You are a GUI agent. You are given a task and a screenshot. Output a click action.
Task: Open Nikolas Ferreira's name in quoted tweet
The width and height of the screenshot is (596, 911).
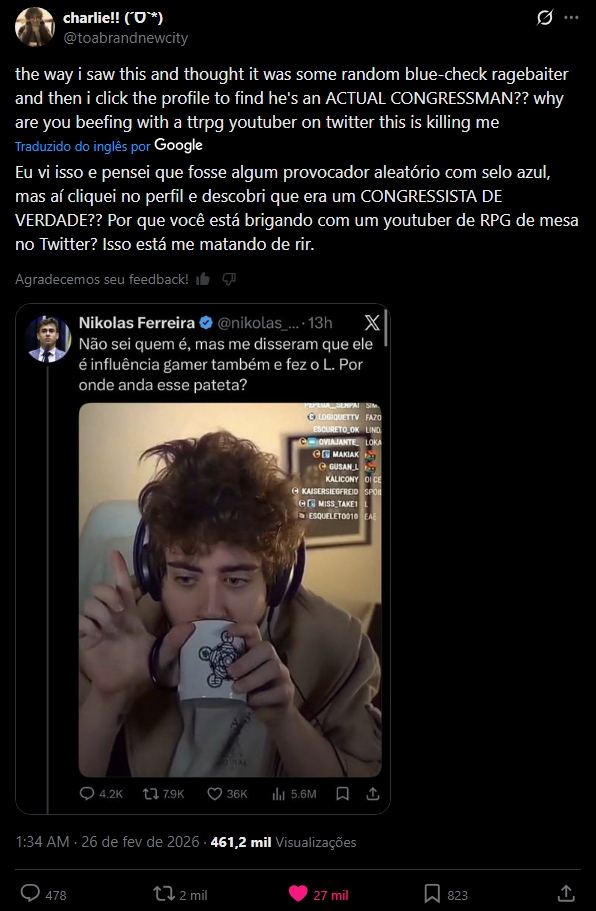pyautogui.click(x=137, y=322)
